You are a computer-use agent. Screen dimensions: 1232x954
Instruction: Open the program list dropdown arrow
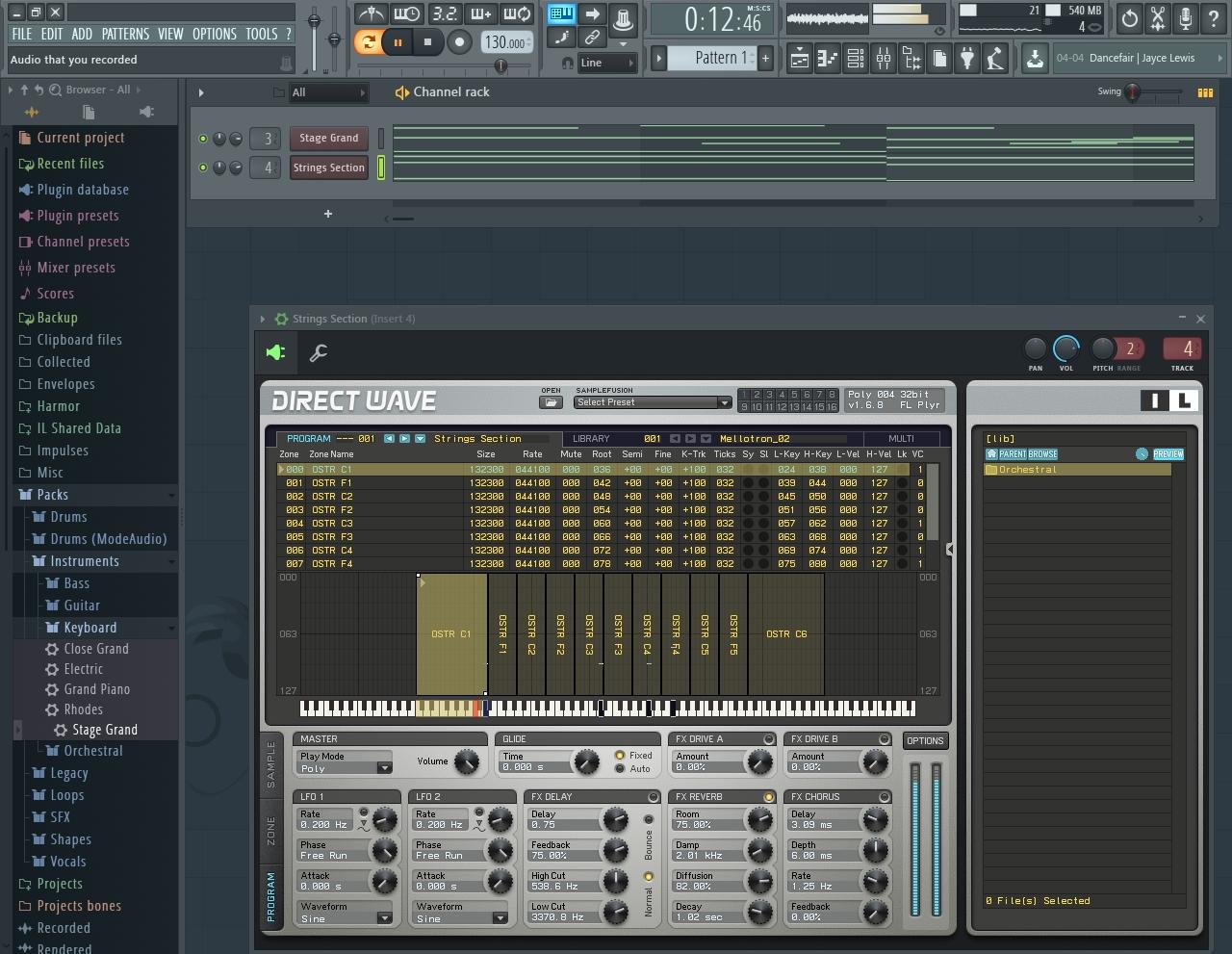pos(421,438)
